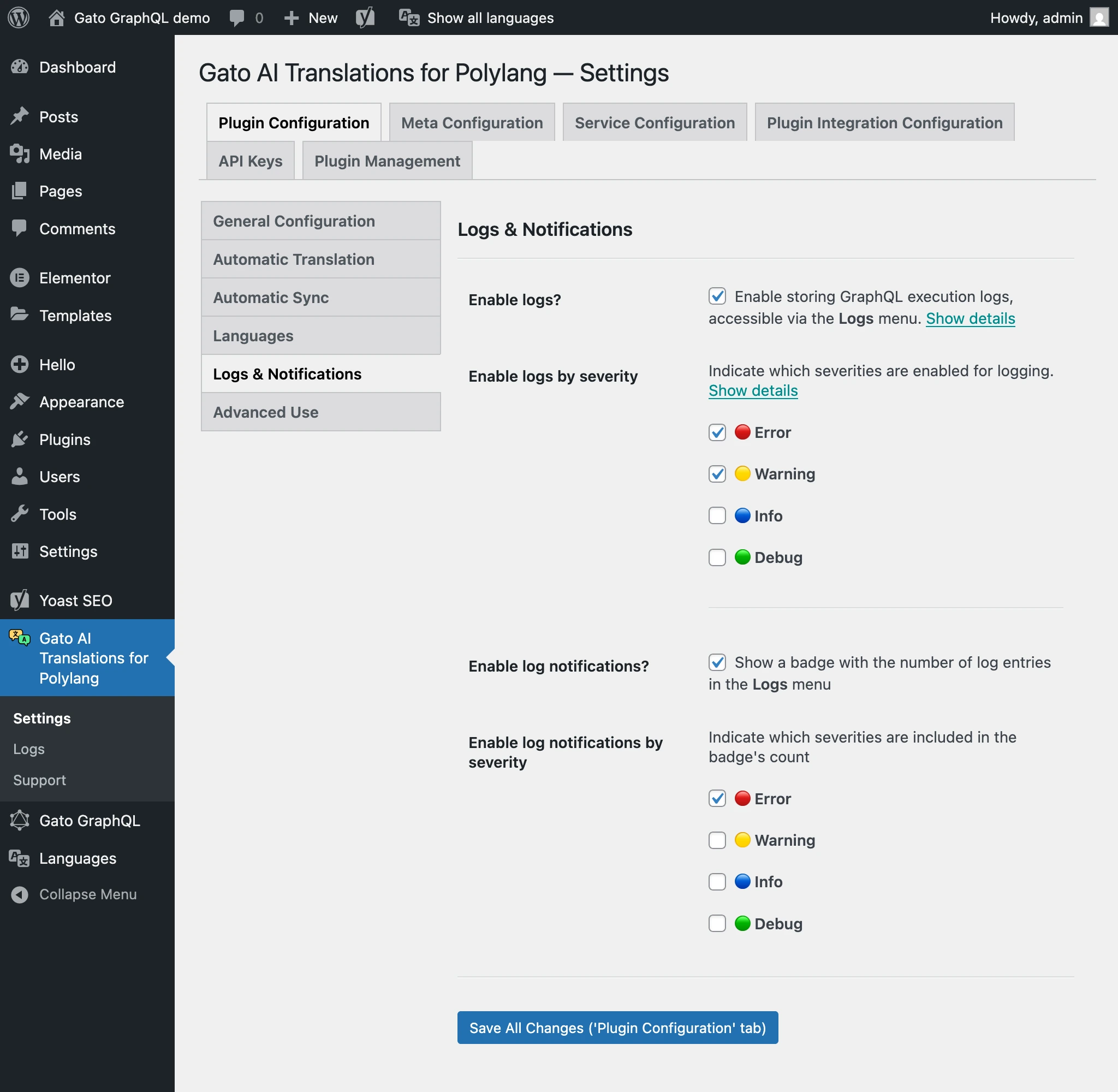Click the Plugins plug icon
The image size is (1118, 1092).
[x=20, y=440]
